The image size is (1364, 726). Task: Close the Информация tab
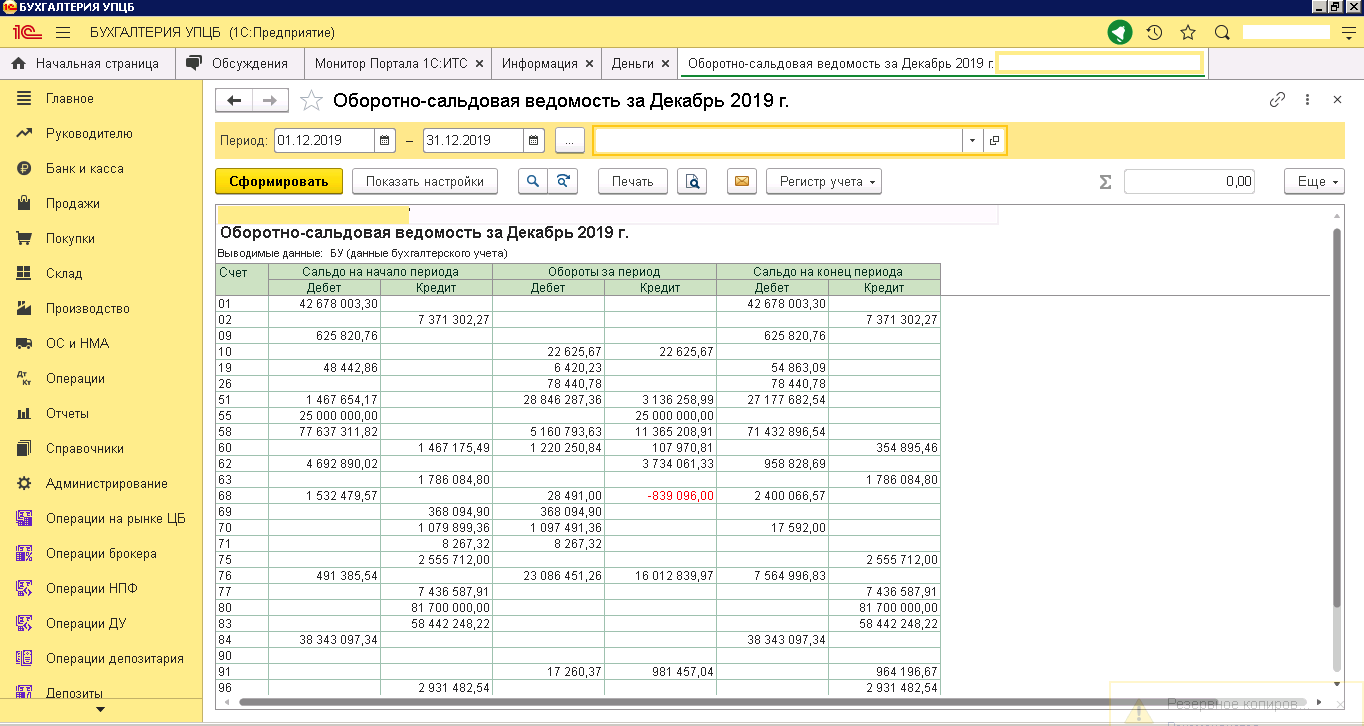(x=589, y=63)
